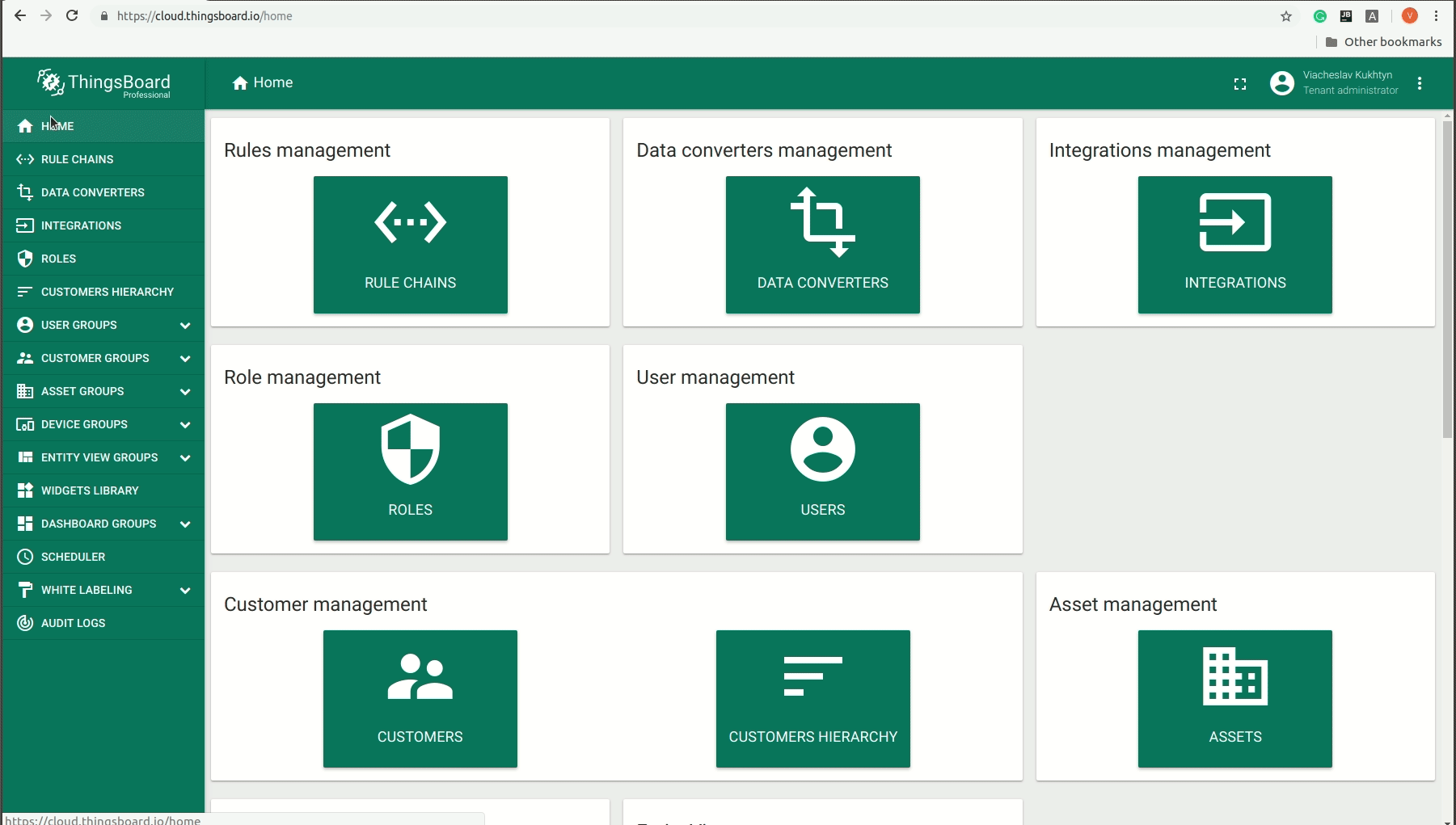Open the Roles shield tile
Screen dimensions: 1456x825
point(410,471)
